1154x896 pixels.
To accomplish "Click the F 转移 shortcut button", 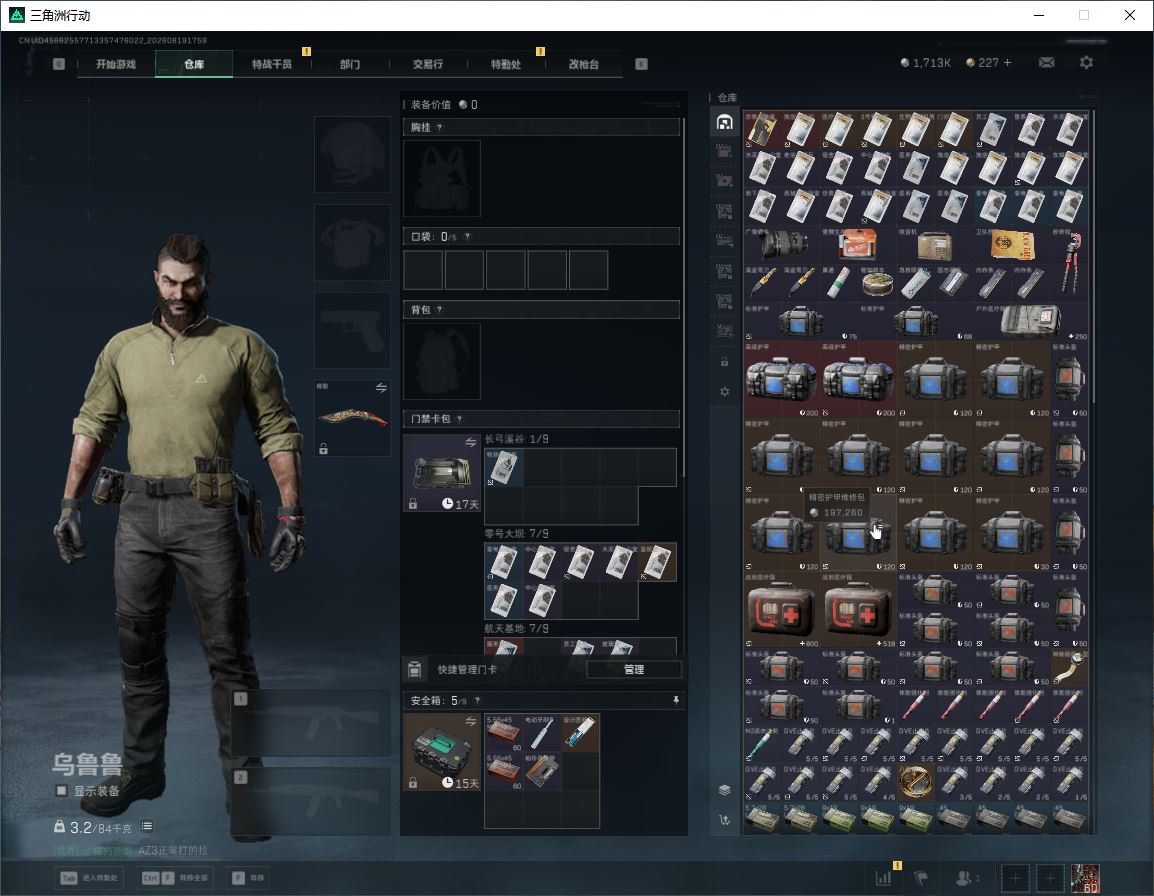I will pos(248,878).
